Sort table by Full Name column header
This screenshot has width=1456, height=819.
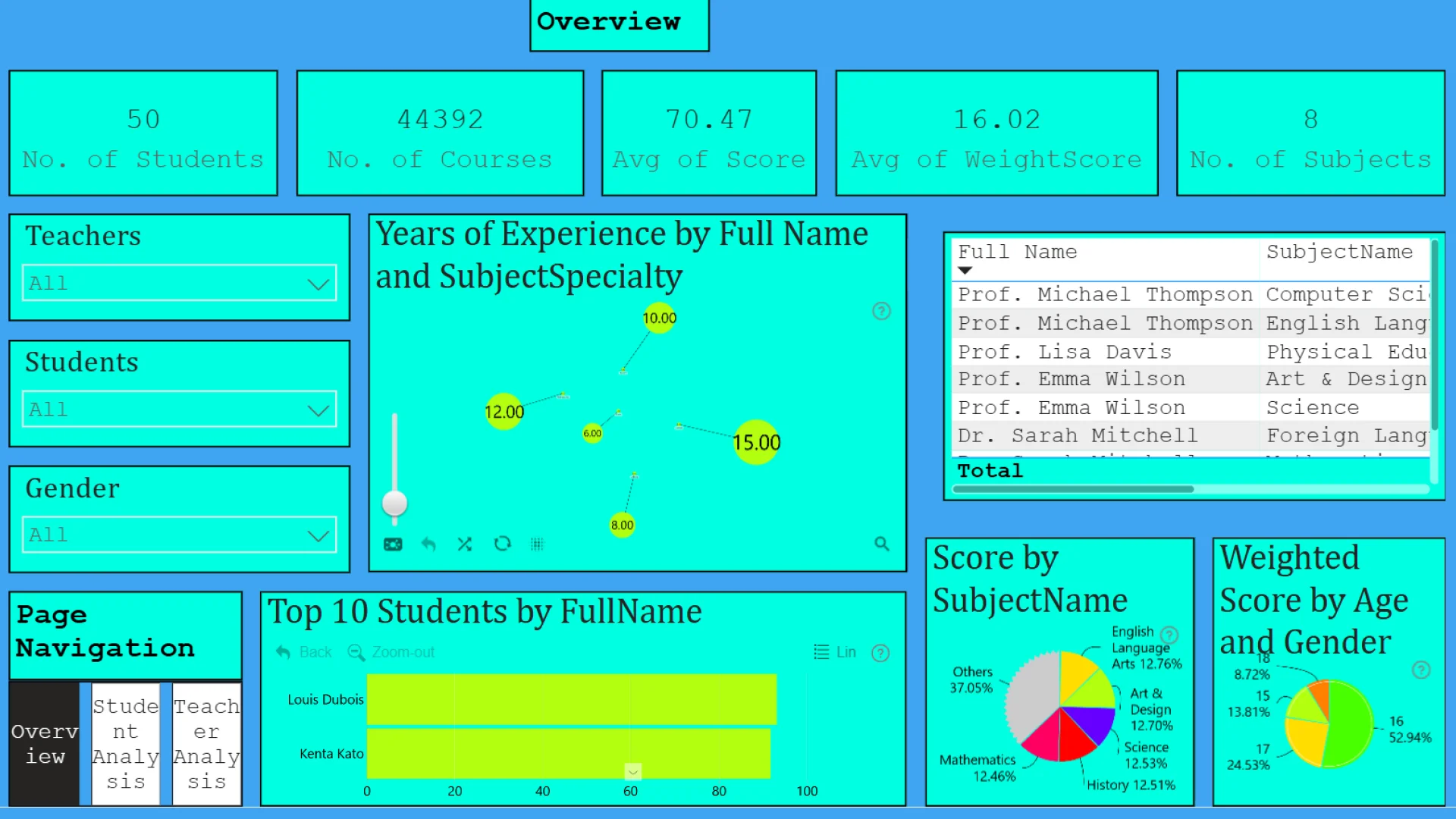click(1017, 252)
